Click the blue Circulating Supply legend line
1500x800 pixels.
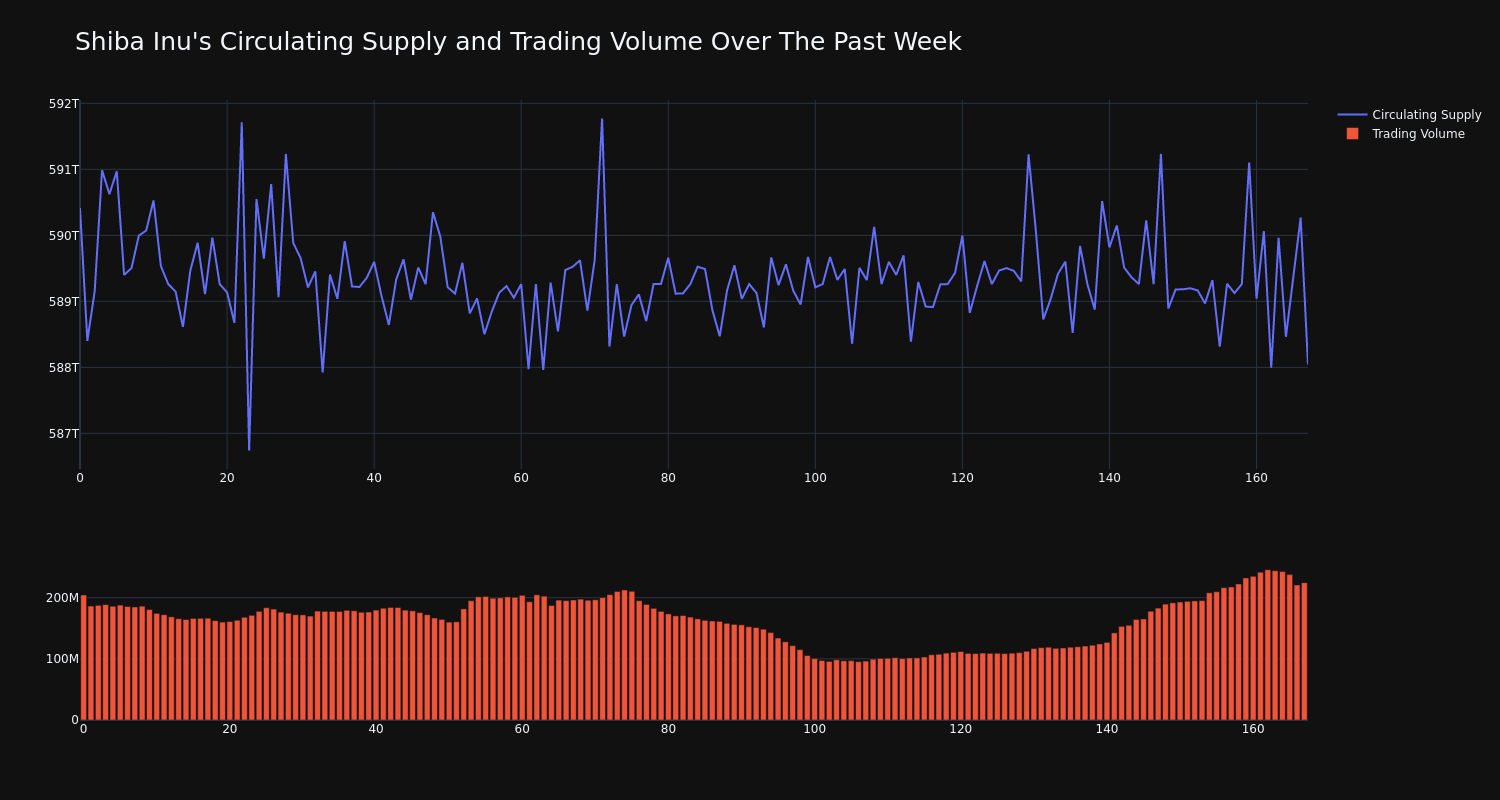pyautogui.click(x=1352, y=115)
